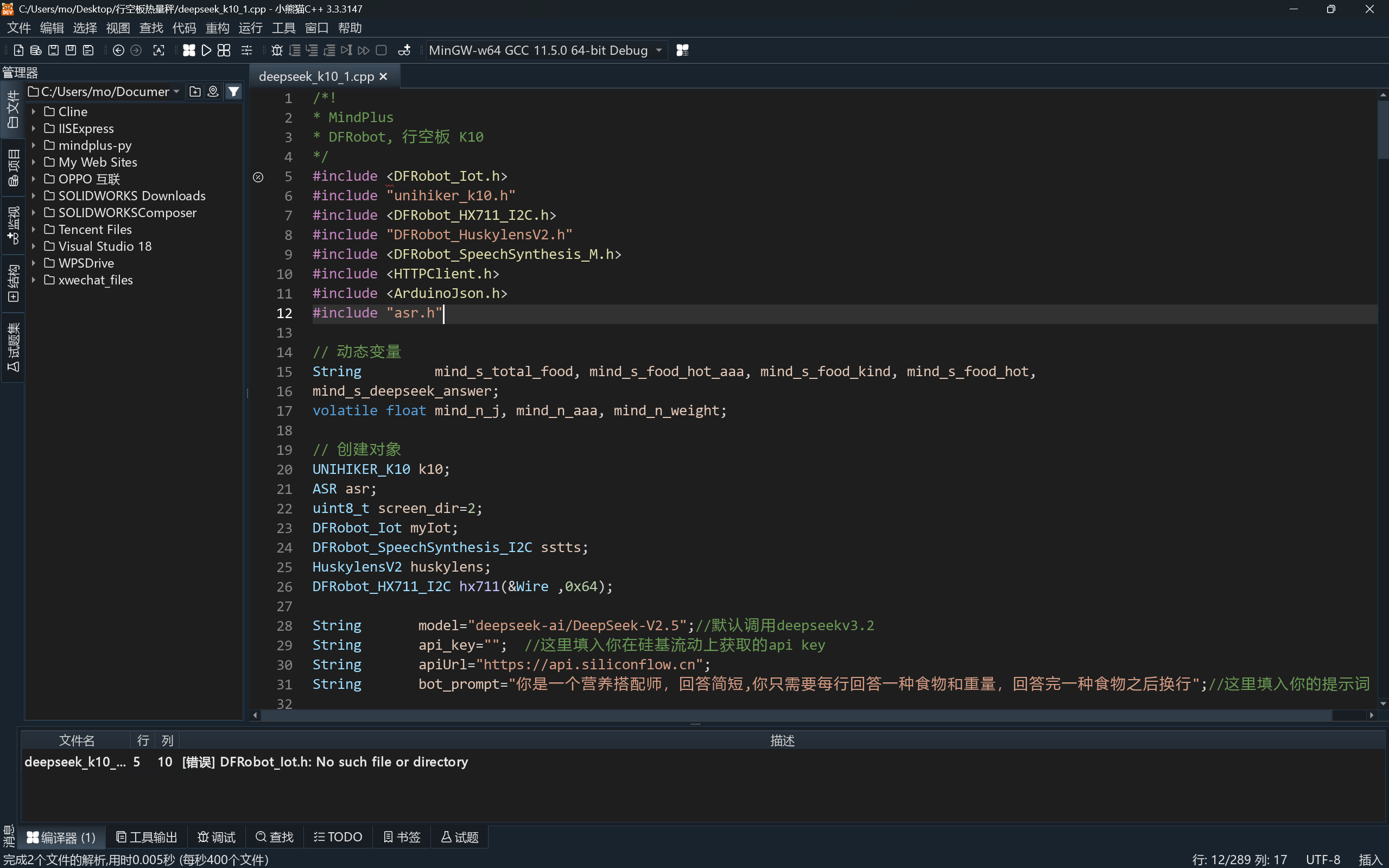Open the 工具输出 panel tab
The height and width of the screenshot is (868, 1389).
tap(147, 837)
